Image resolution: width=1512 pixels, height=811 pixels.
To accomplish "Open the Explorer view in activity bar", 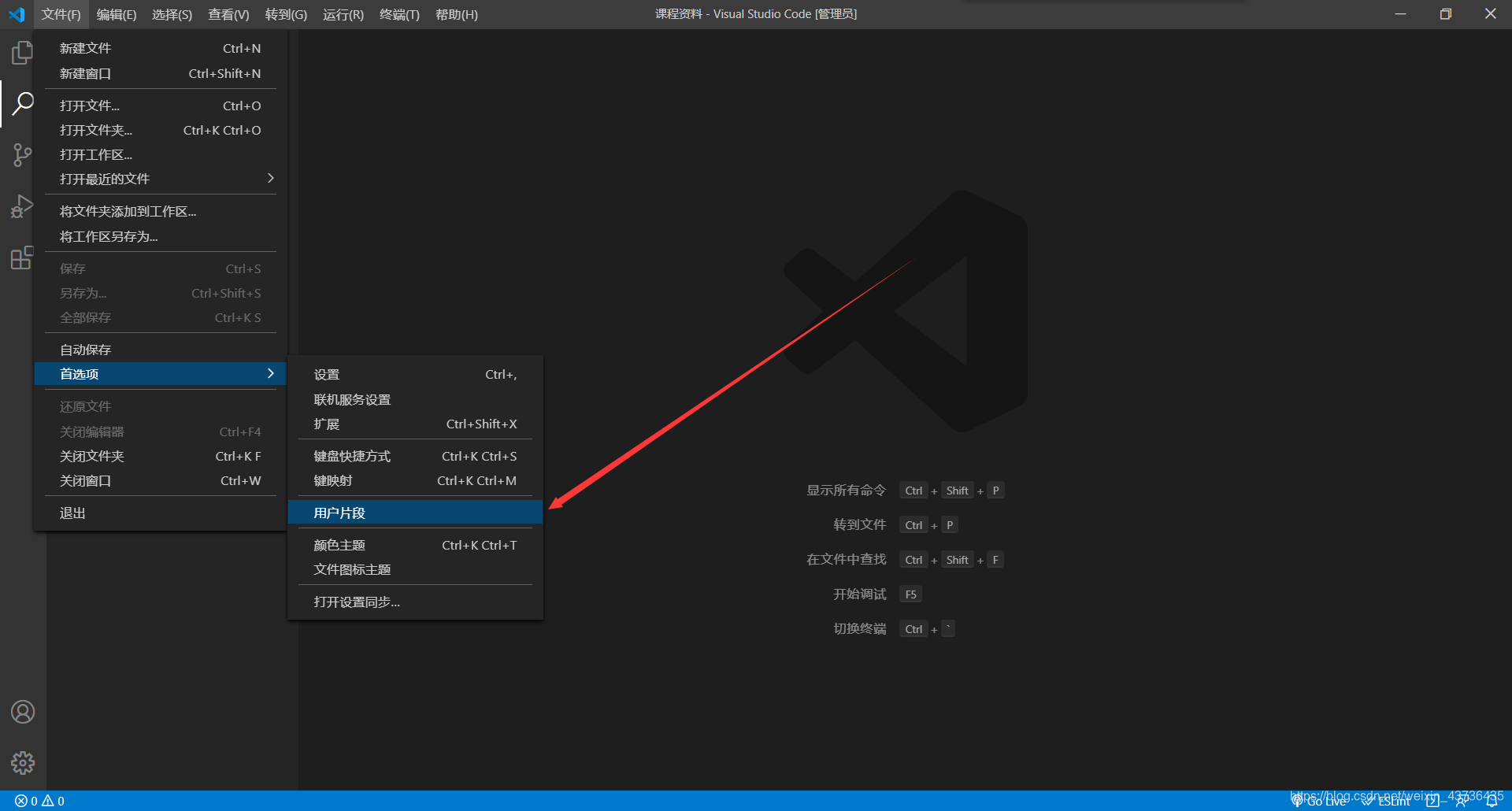I will tap(22, 53).
